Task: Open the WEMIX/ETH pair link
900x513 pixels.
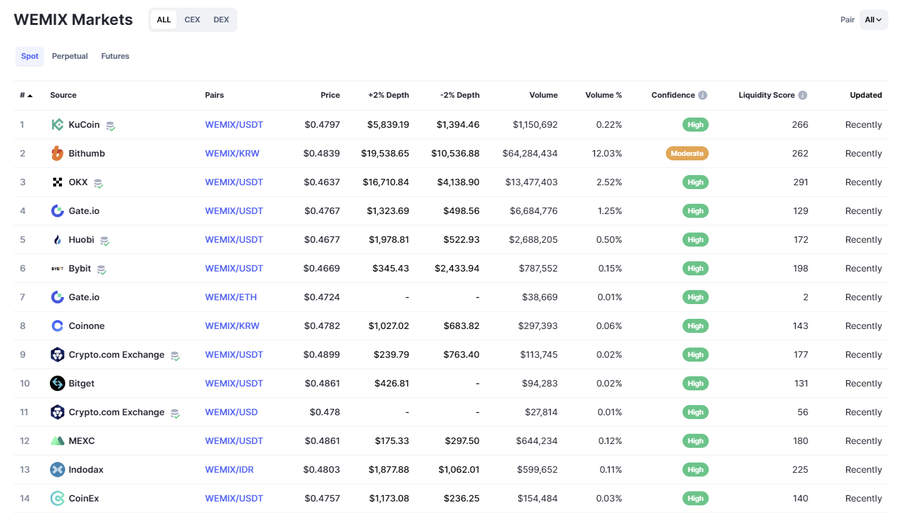Action: pyautogui.click(x=231, y=297)
